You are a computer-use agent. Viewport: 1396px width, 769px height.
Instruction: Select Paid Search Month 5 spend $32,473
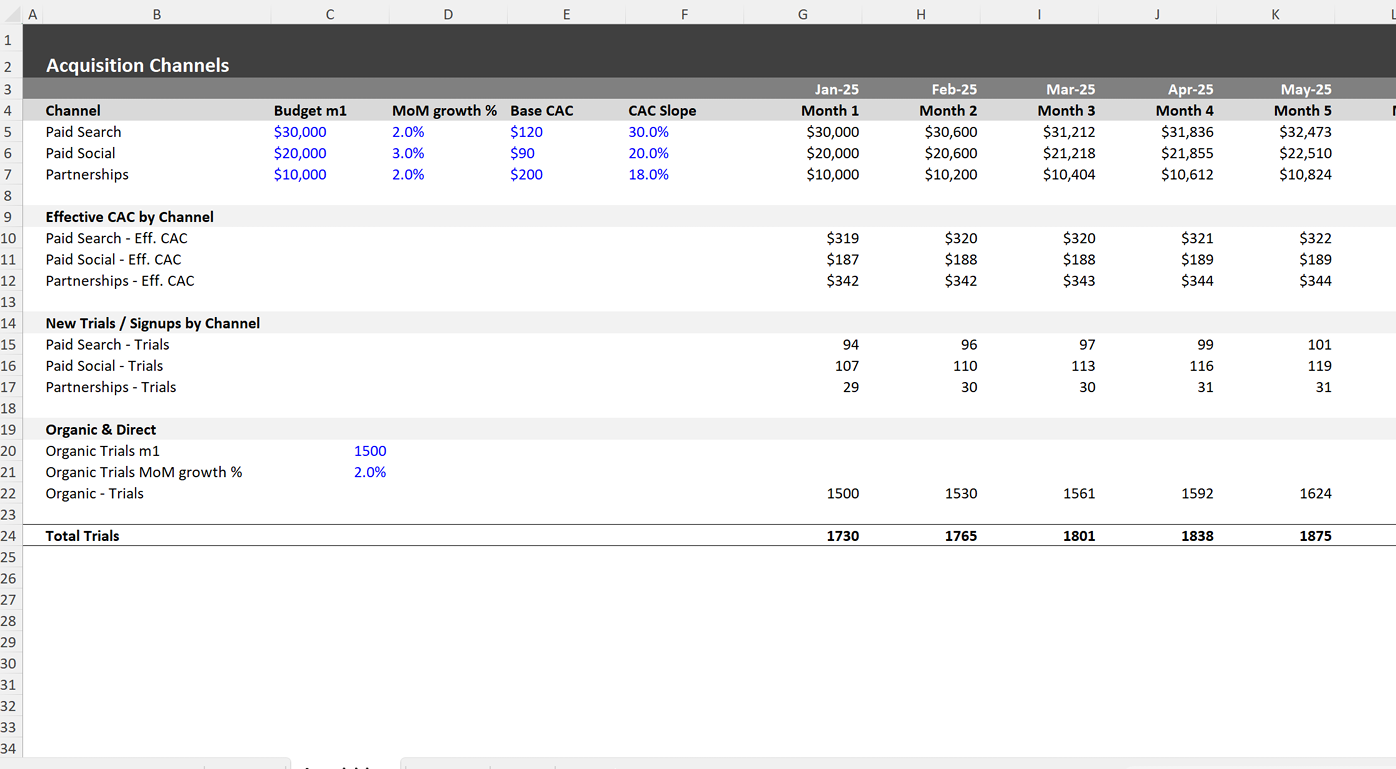[1305, 132]
